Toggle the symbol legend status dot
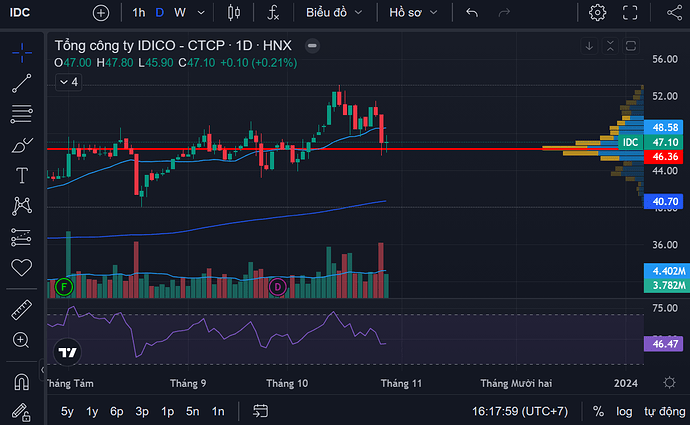Viewport: 690px width, 425px height. pos(312,46)
